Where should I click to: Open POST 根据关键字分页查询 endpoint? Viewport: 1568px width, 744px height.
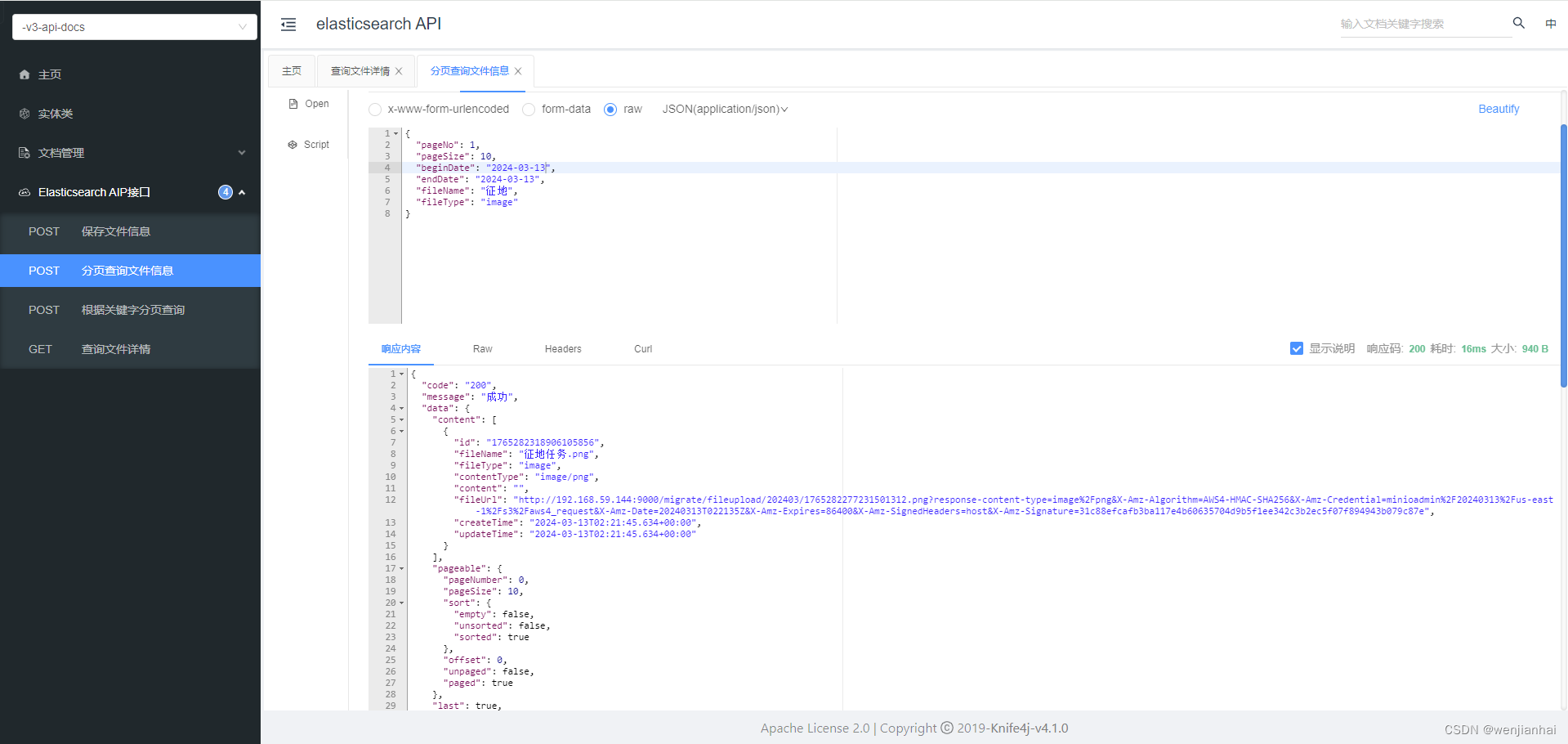[x=131, y=310]
